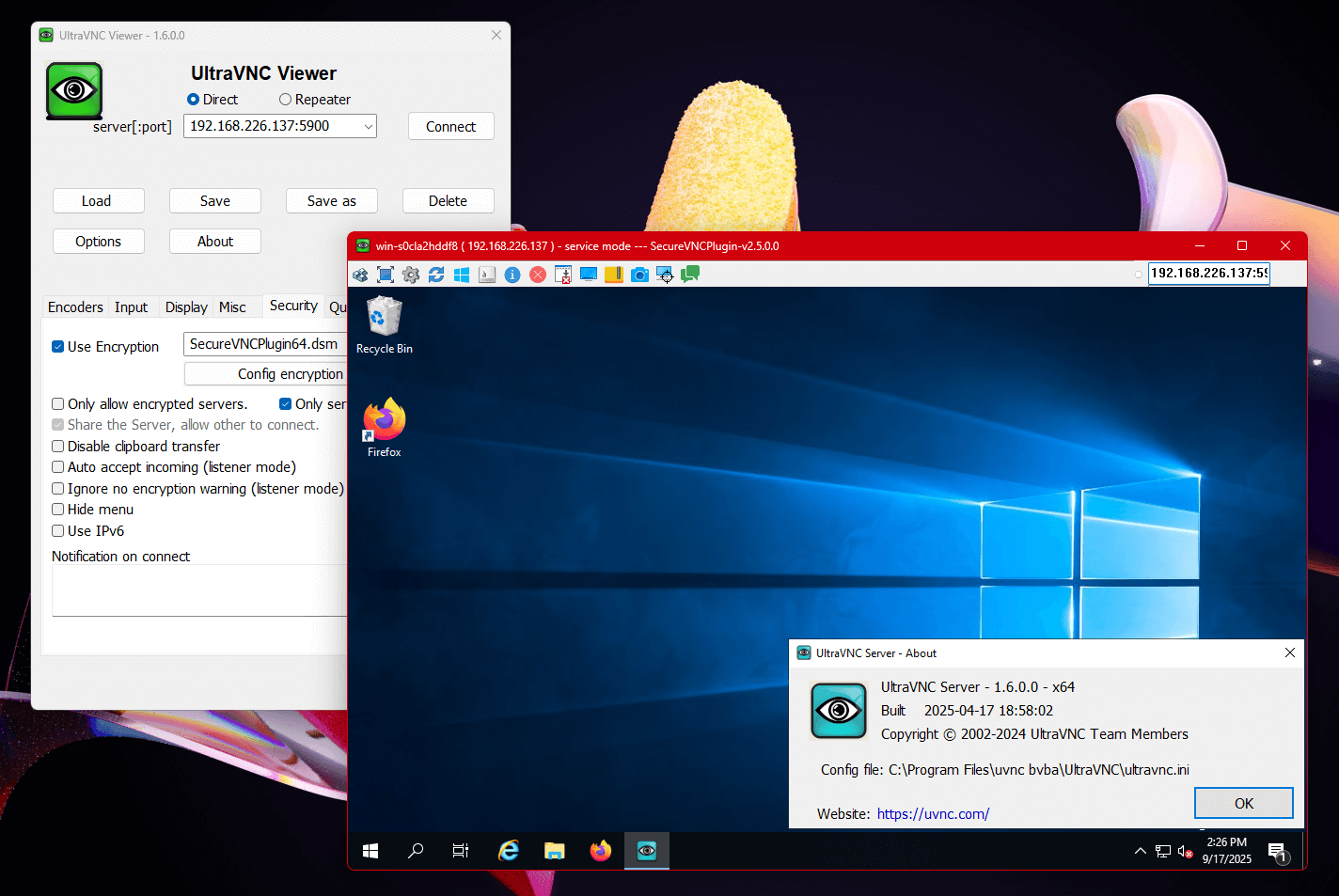This screenshot has height=896, width=1339.
Task: Enable Disable clipboard transfer checkbox
Action: (x=58, y=447)
